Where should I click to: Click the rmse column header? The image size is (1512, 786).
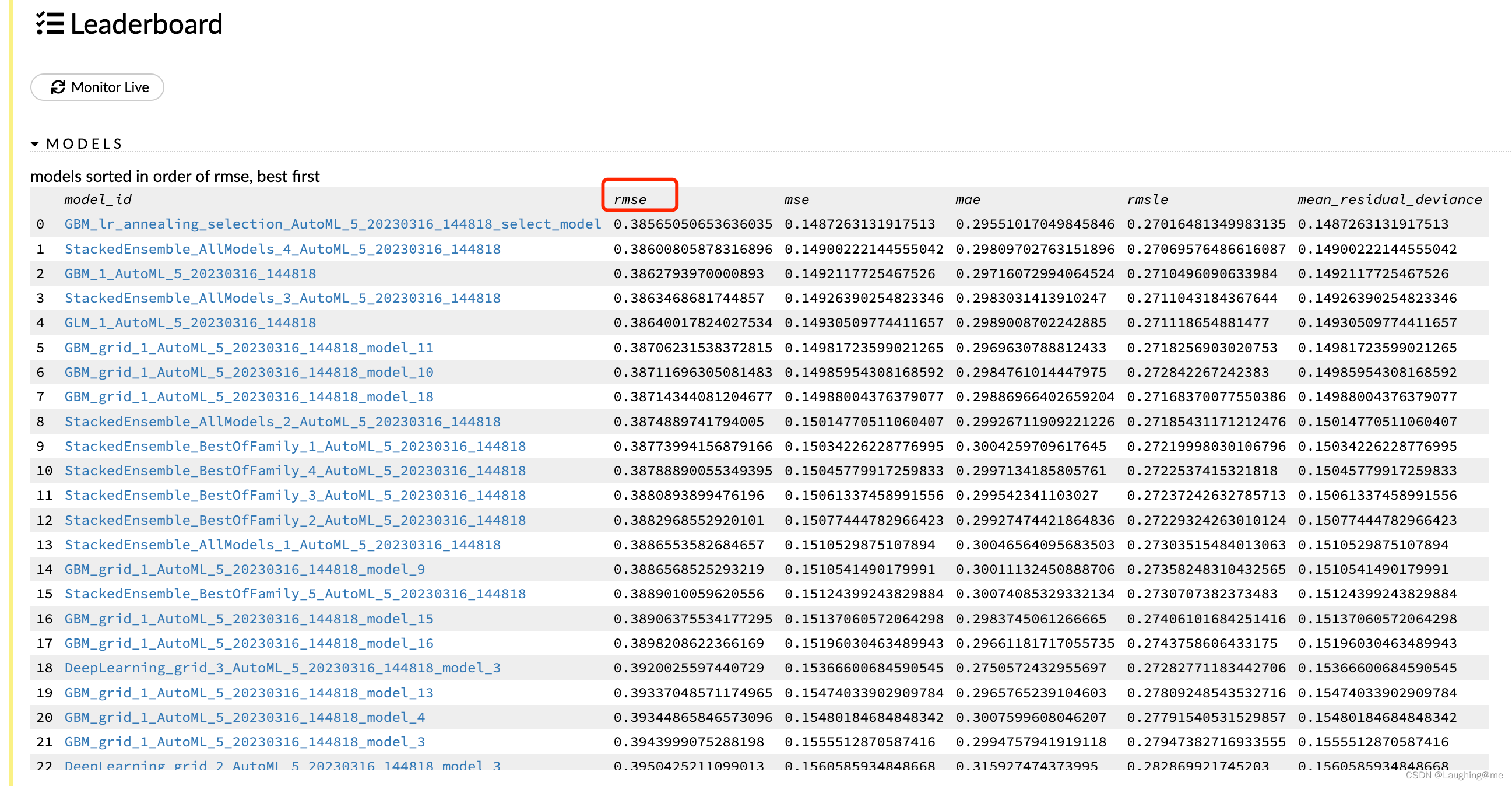tap(630, 199)
